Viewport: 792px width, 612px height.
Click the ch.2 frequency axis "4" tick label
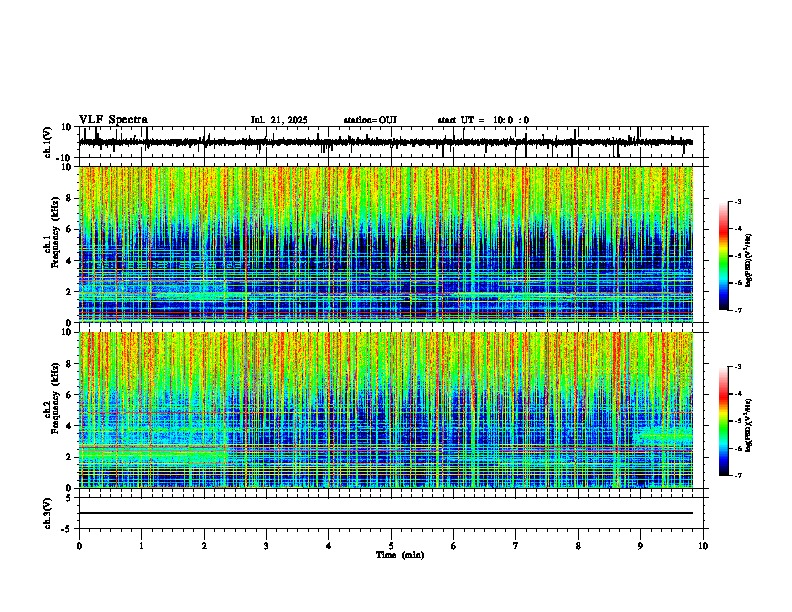[69, 426]
